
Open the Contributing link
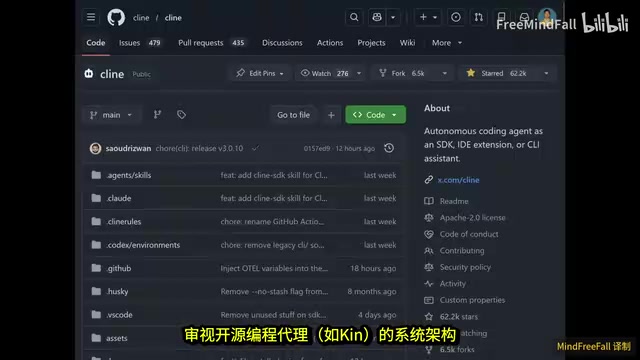pyautogui.click(x=462, y=251)
